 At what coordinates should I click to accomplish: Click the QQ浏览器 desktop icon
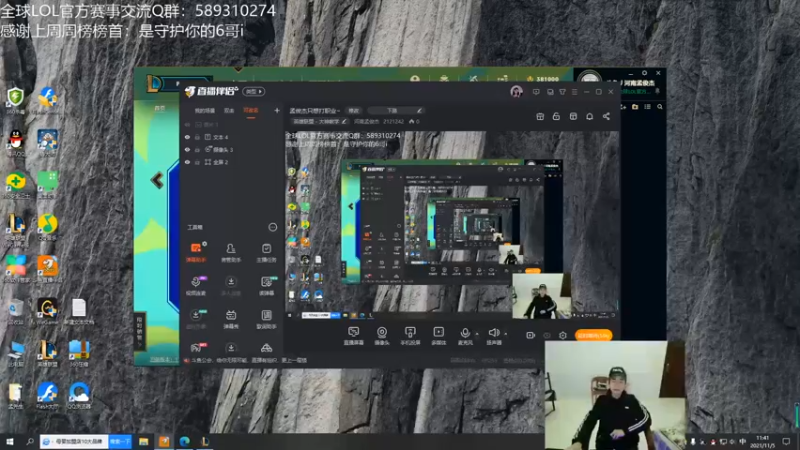point(79,396)
